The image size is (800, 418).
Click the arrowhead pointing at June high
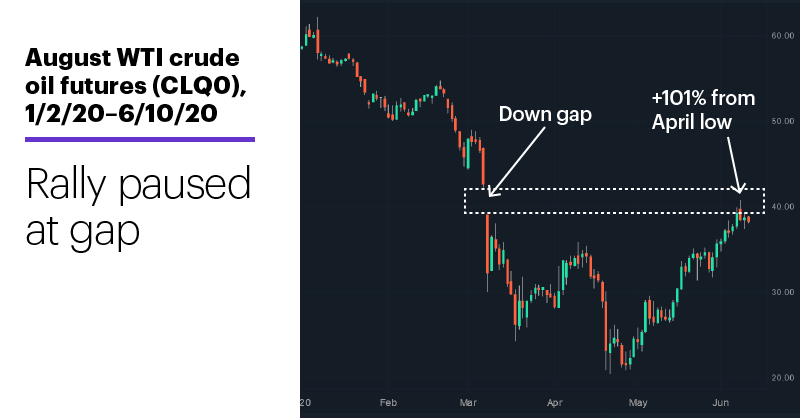[740, 188]
